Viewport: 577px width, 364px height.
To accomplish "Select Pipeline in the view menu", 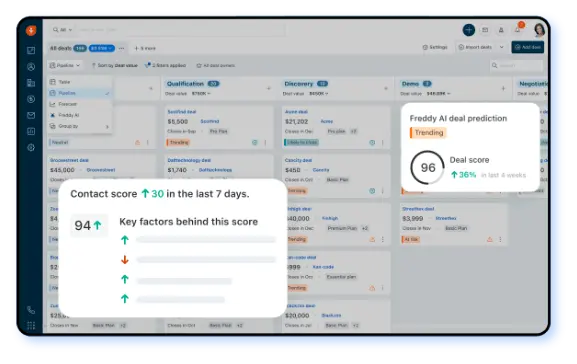I will (79, 93).
